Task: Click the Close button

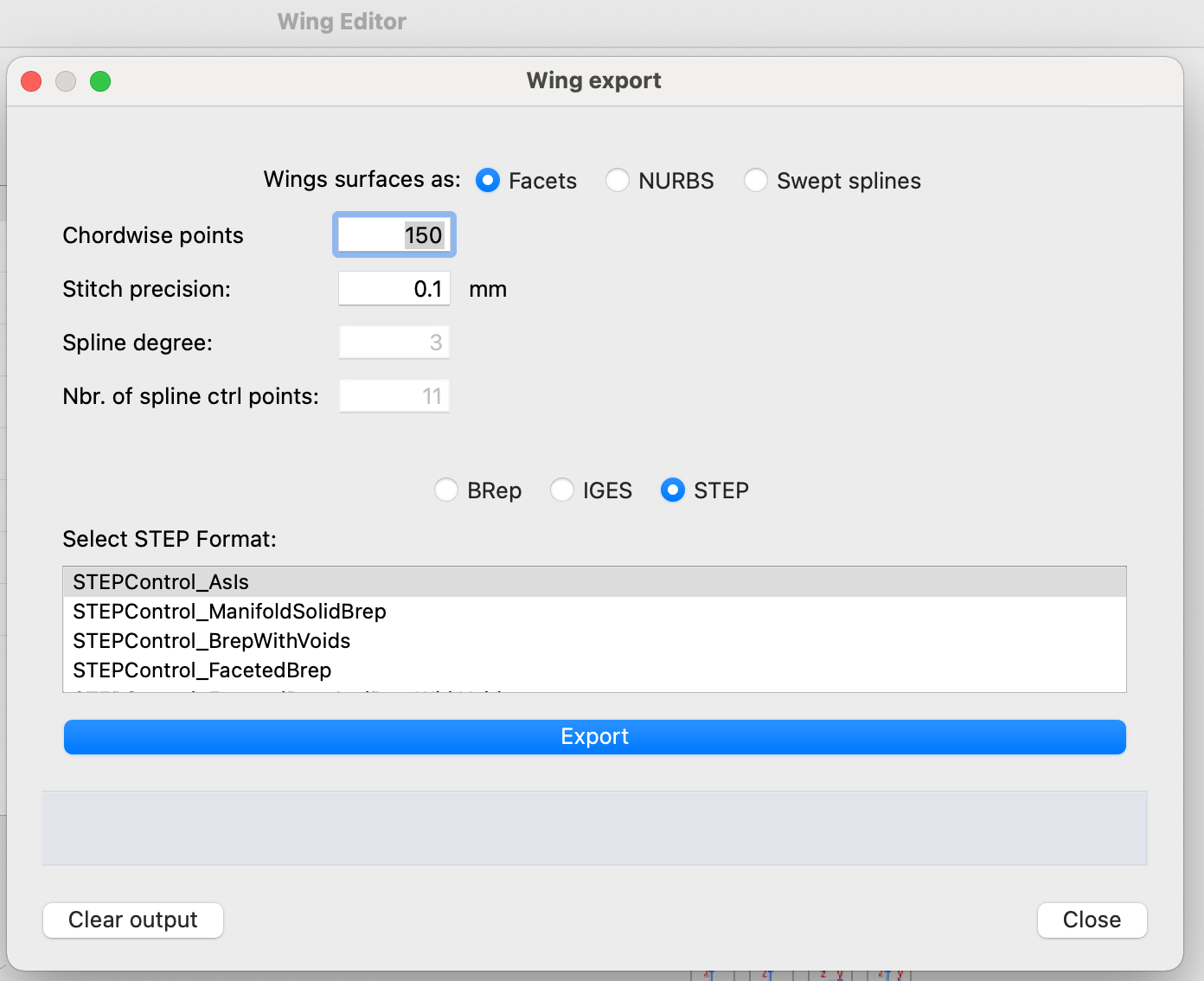Action: click(1092, 920)
